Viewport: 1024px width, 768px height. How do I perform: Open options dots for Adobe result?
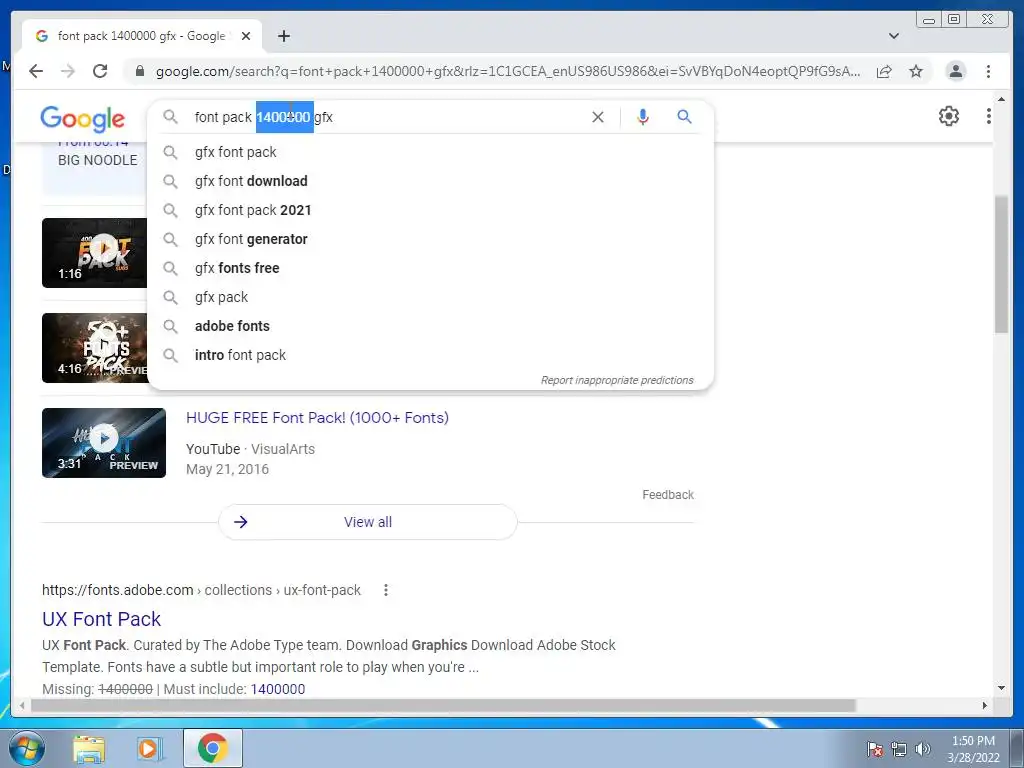(x=386, y=590)
